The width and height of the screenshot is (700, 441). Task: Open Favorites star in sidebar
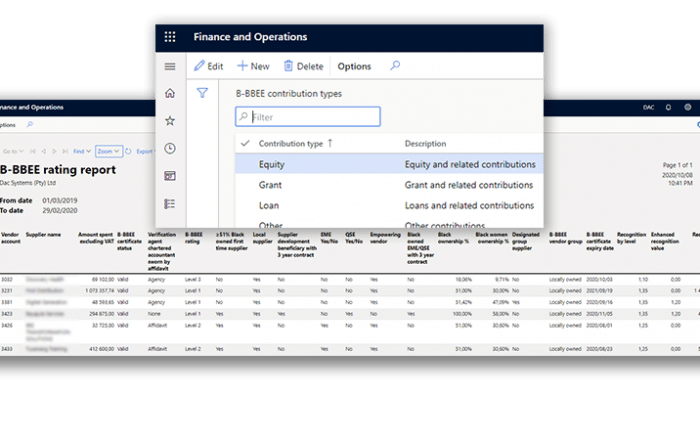170,121
